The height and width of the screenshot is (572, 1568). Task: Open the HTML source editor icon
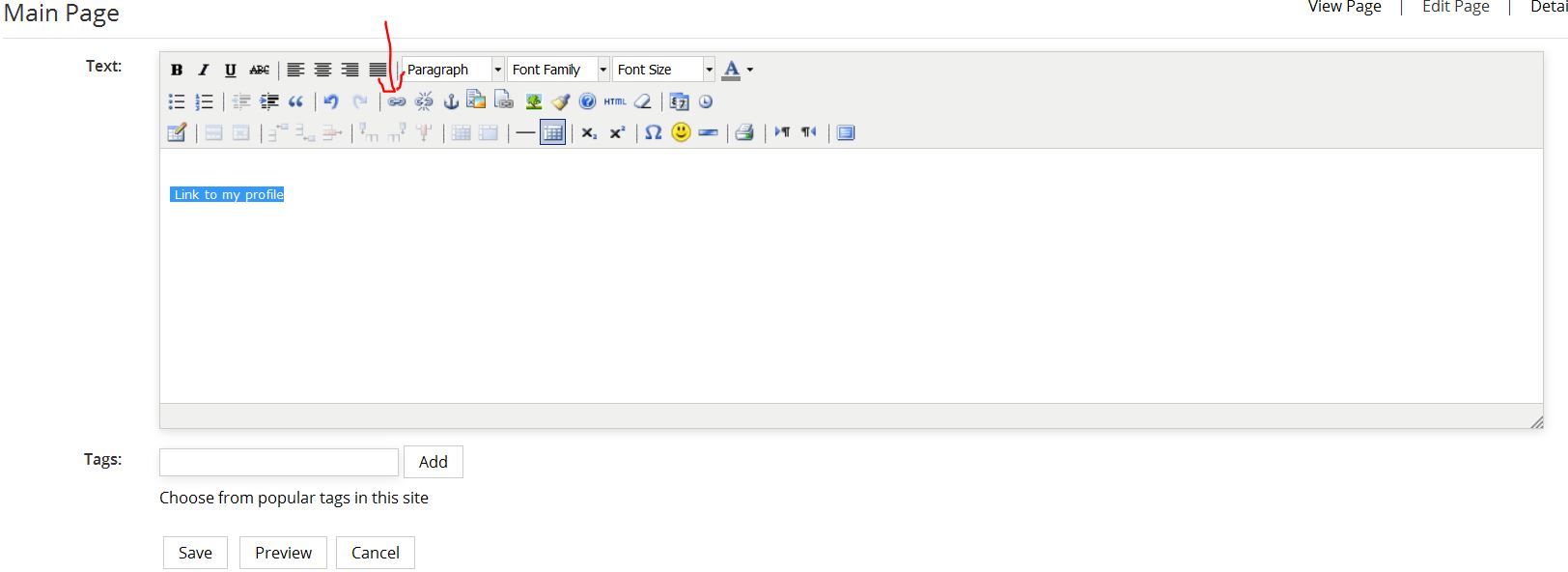coord(615,101)
